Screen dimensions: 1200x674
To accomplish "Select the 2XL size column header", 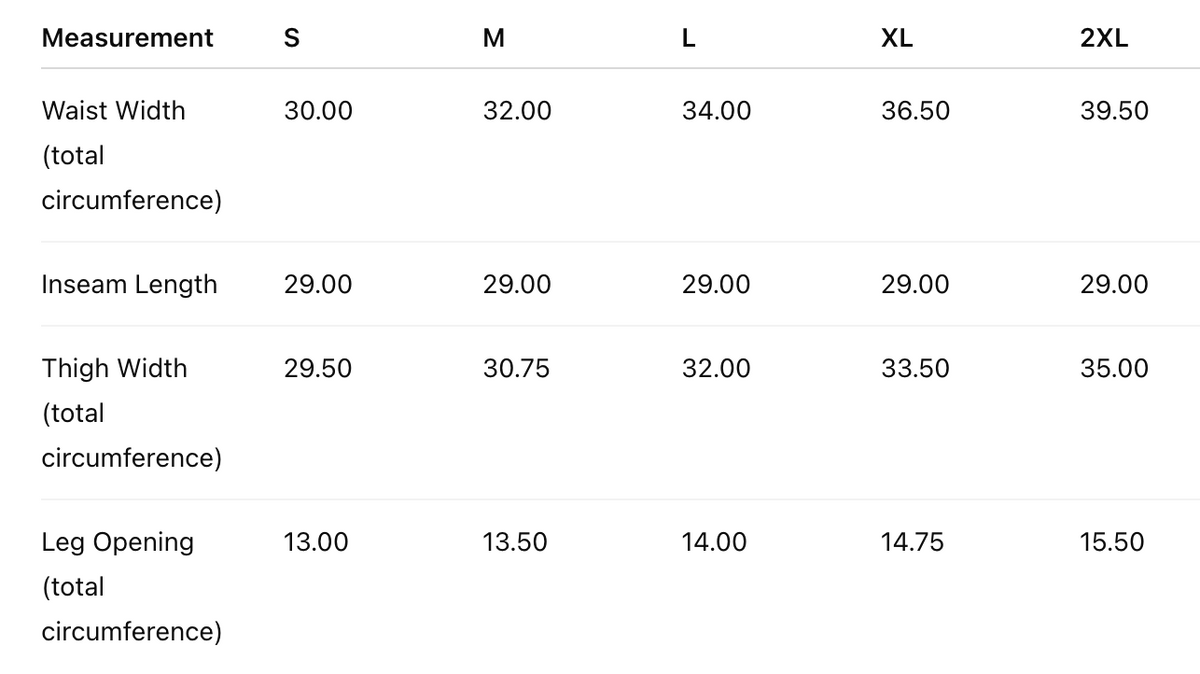I will click(x=1104, y=38).
